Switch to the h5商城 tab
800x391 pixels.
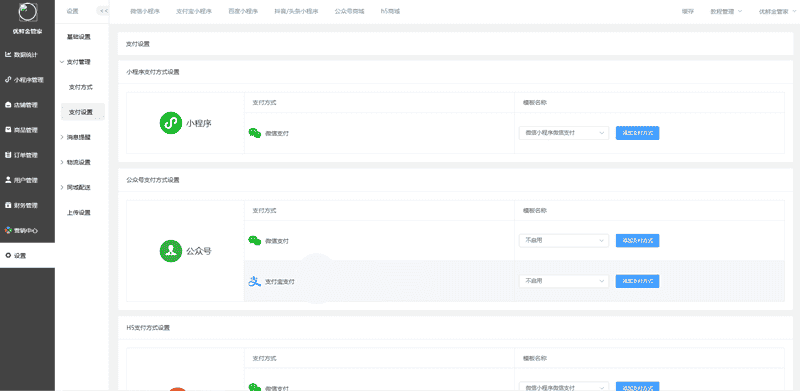point(390,11)
